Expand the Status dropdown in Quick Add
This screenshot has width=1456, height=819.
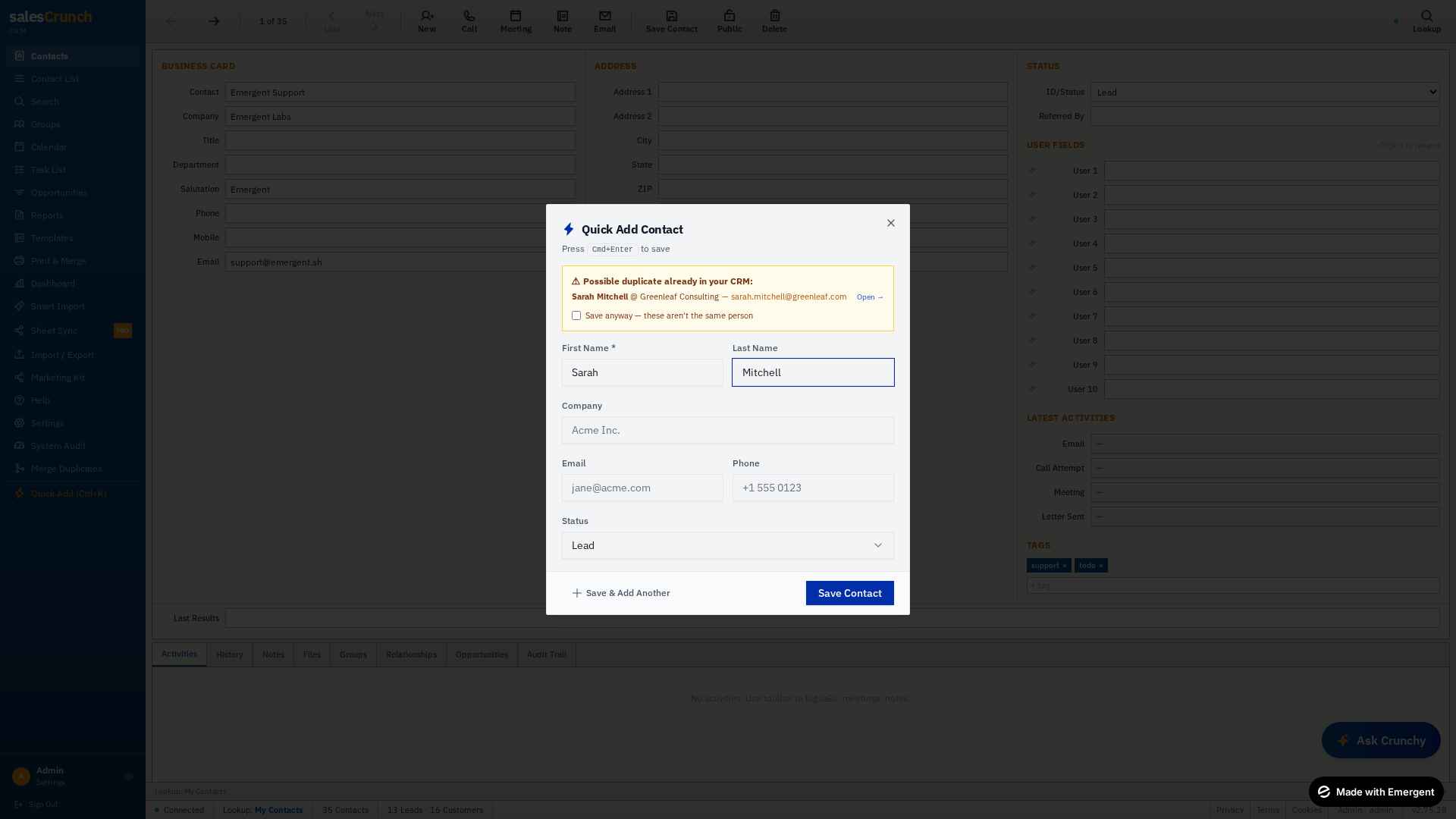click(728, 545)
